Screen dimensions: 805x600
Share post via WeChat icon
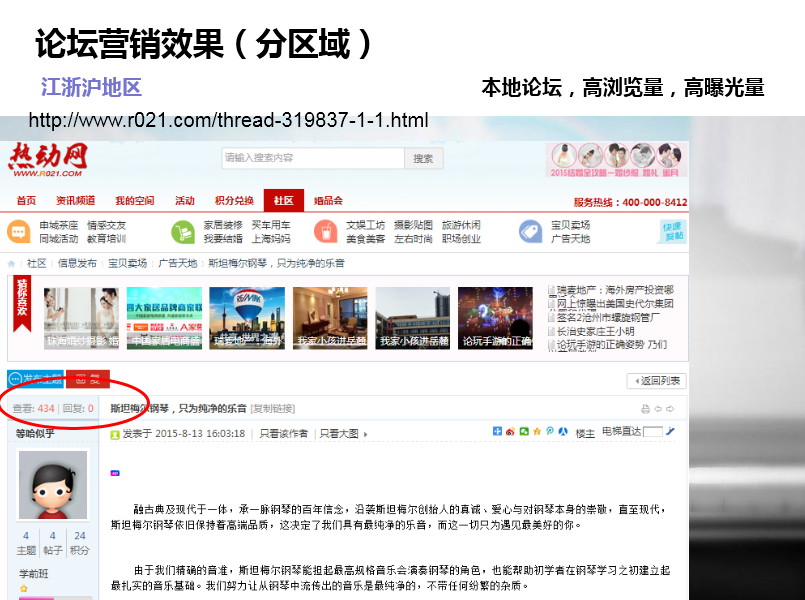524,432
